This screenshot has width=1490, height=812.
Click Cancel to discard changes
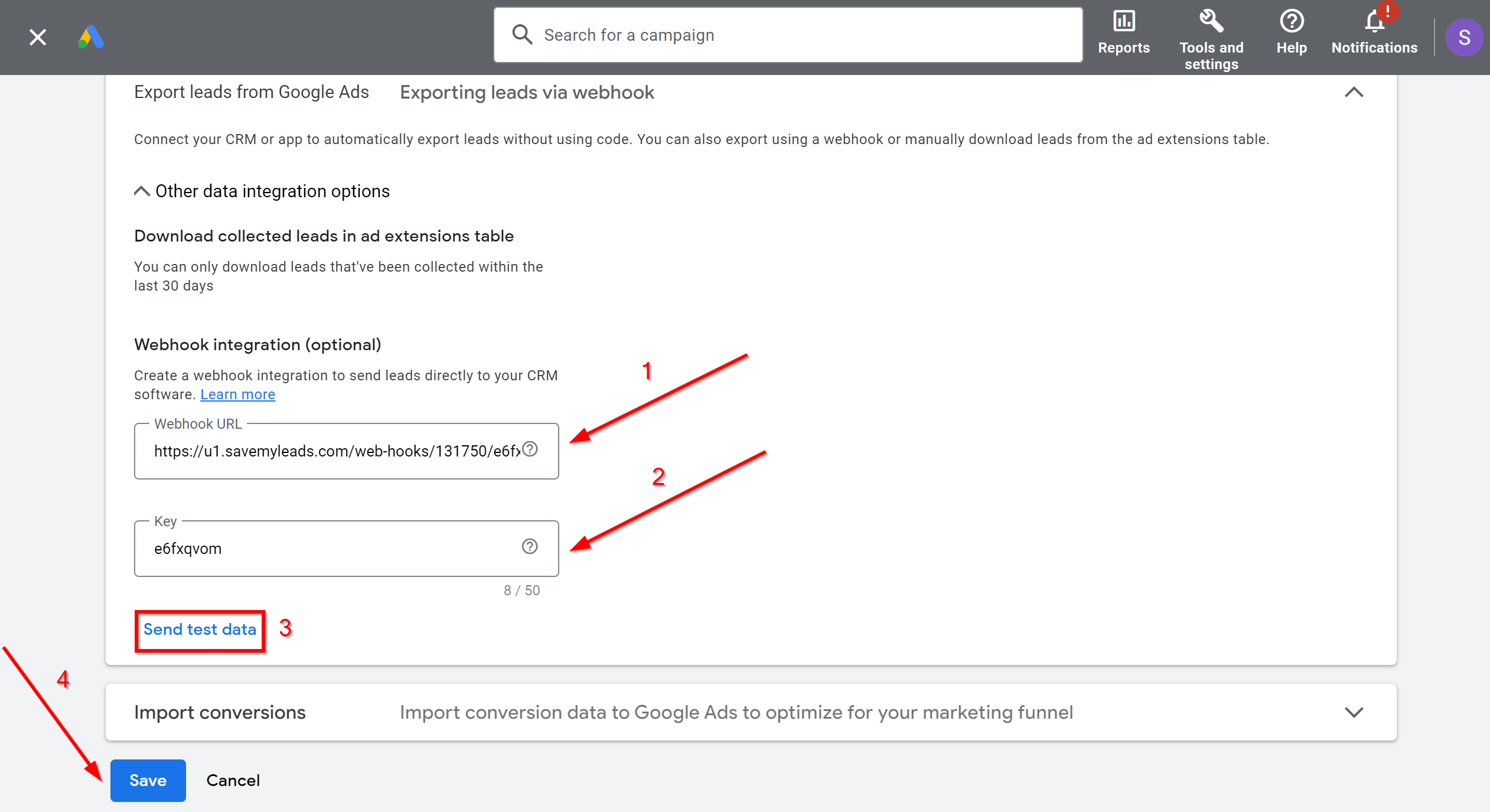coord(232,780)
